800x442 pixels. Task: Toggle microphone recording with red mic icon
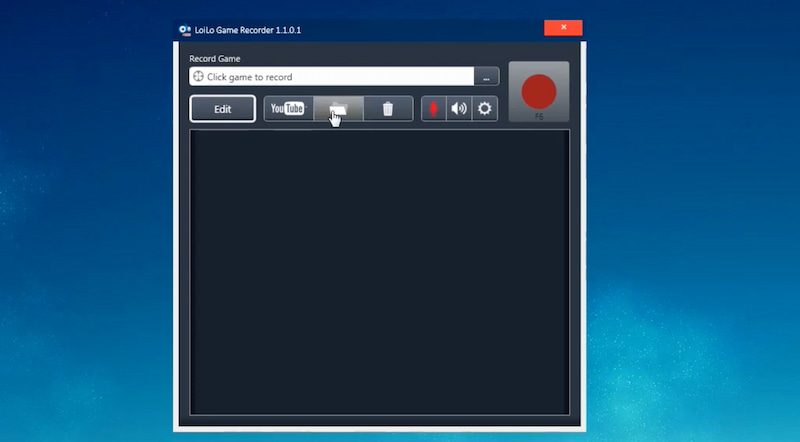(433, 109)
